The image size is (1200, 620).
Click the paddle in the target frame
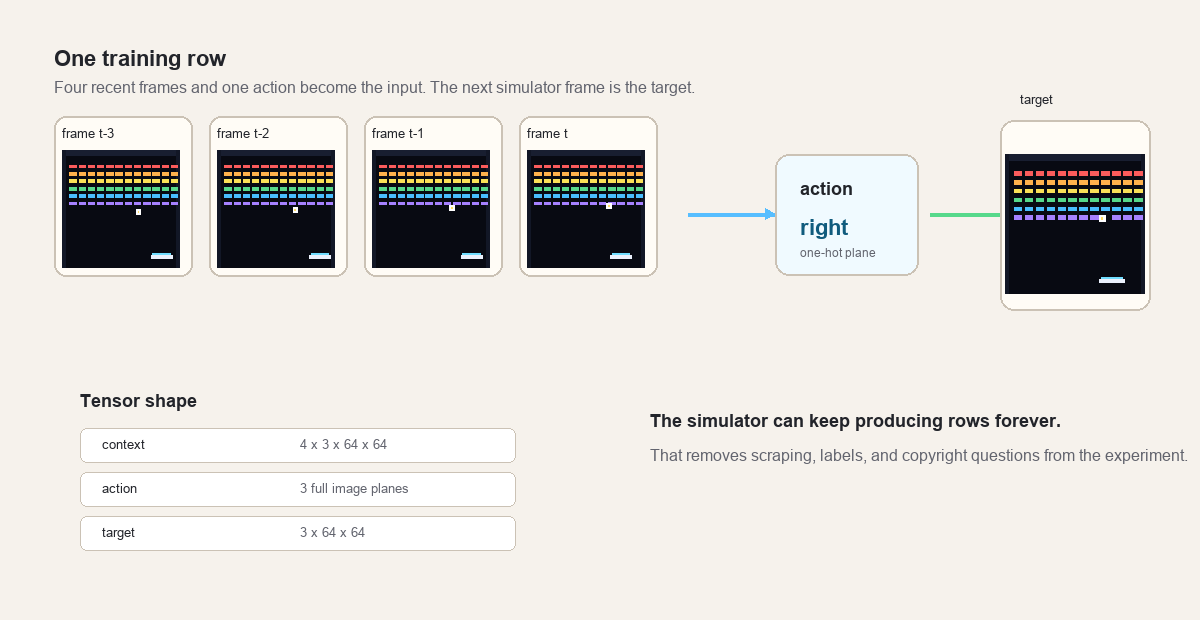click(x=1112, y=280)
